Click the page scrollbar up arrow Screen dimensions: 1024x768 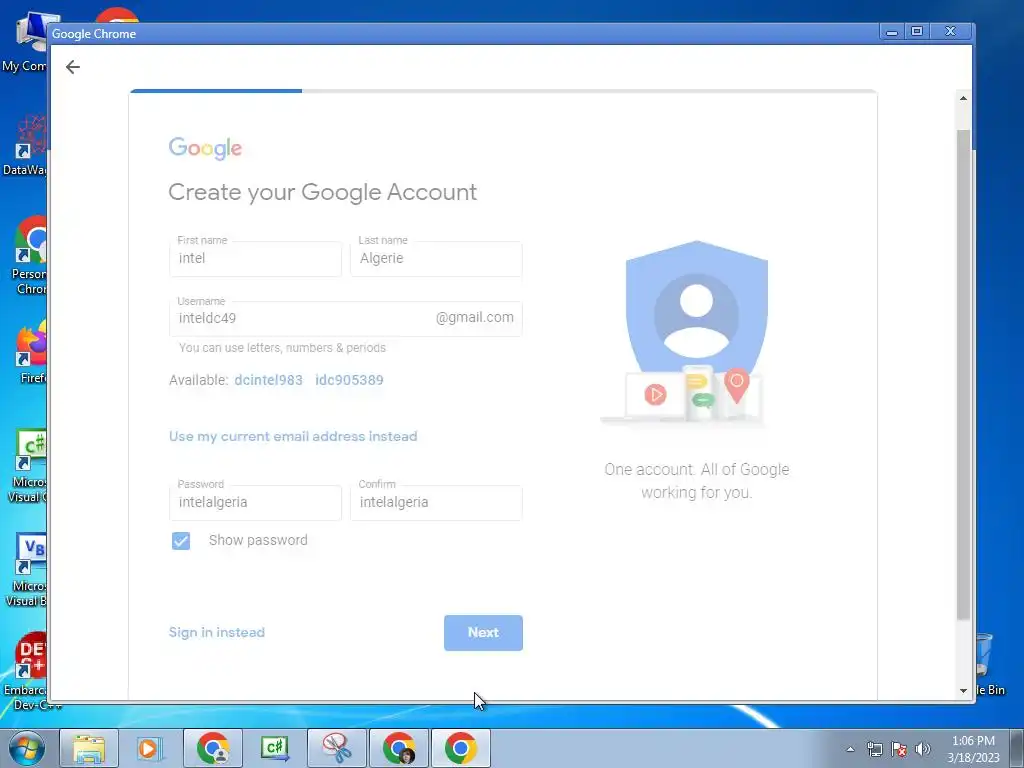(963, 98)
